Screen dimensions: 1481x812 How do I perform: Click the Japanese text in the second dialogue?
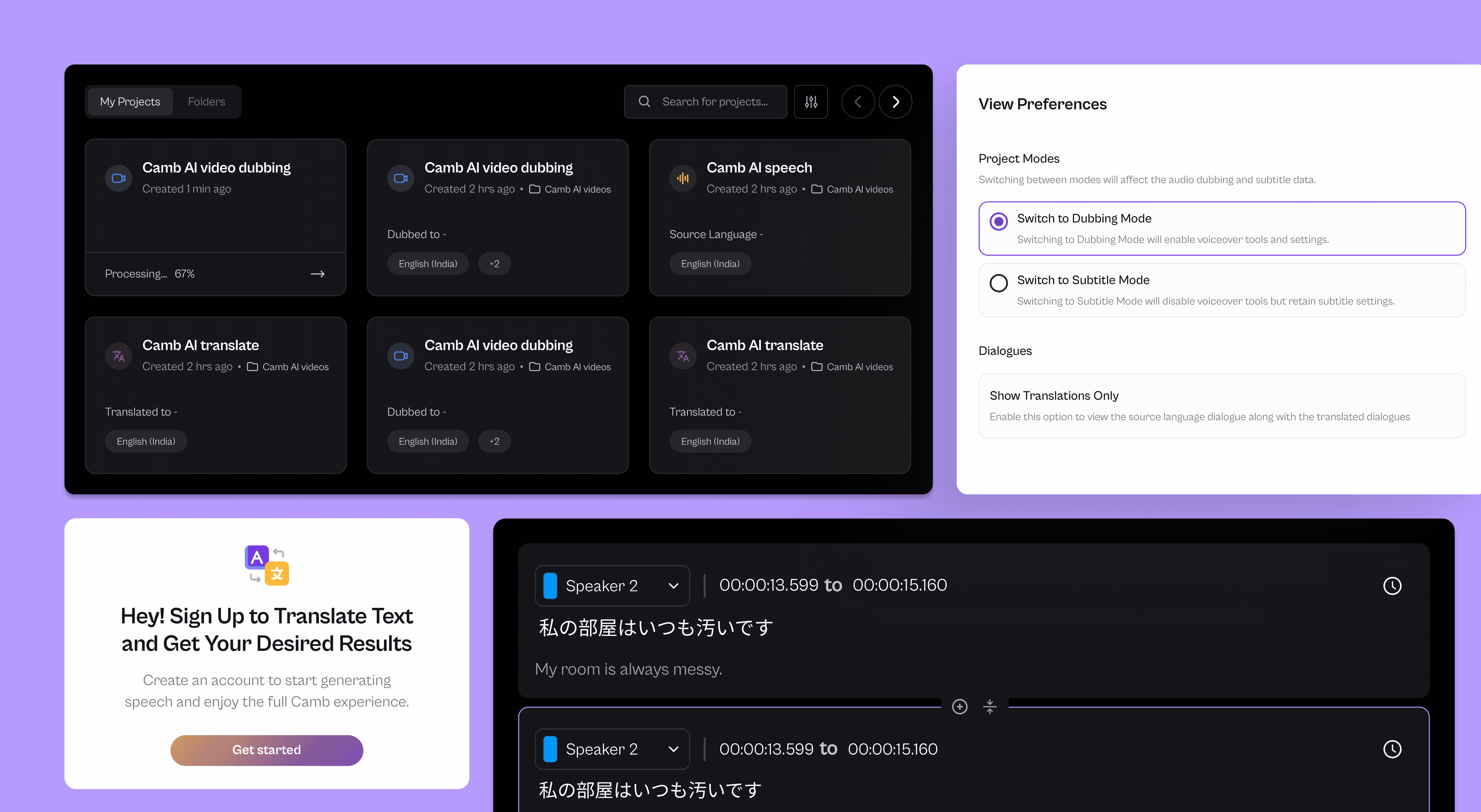650,790
